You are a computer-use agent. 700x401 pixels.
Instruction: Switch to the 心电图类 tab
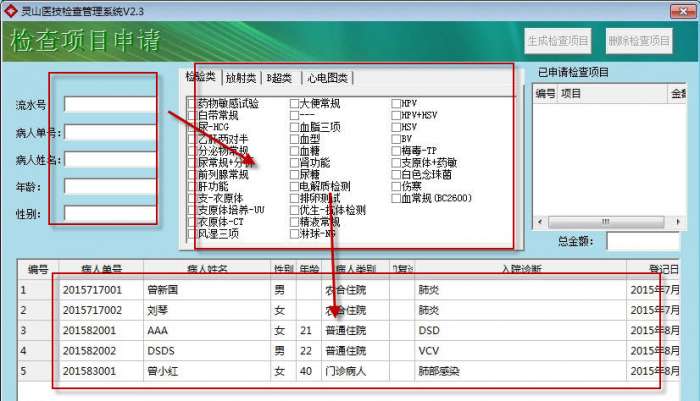327,78
